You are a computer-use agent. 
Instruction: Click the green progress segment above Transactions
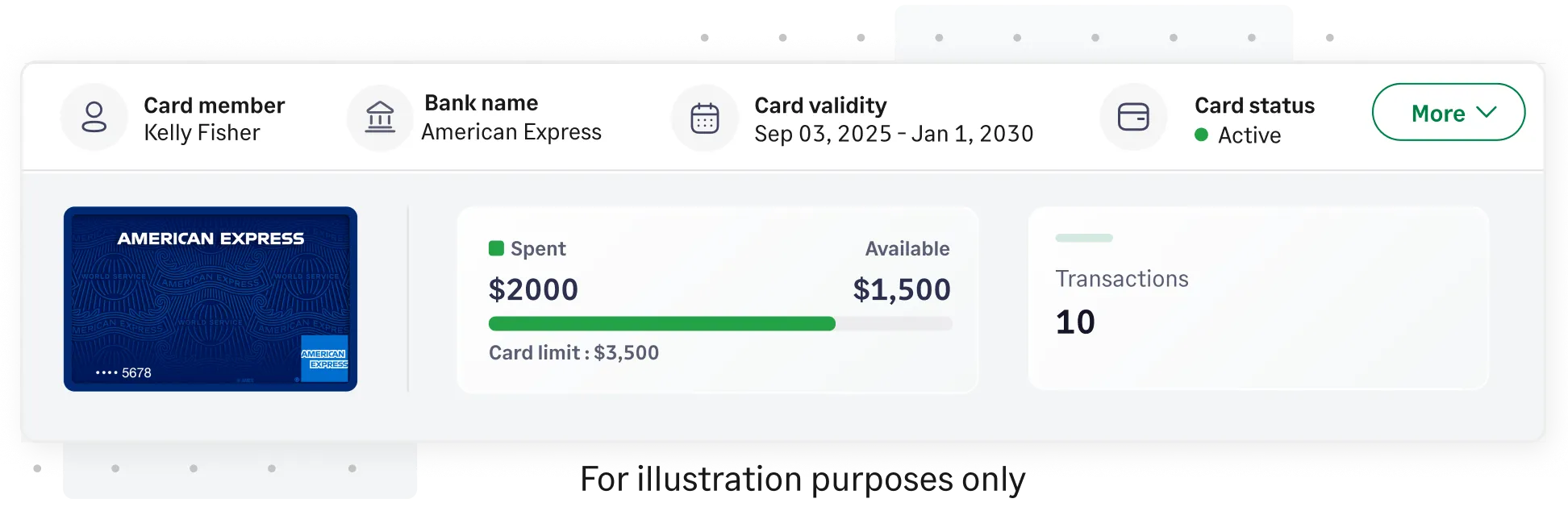pyautogui.click(x=1084, y=238)
